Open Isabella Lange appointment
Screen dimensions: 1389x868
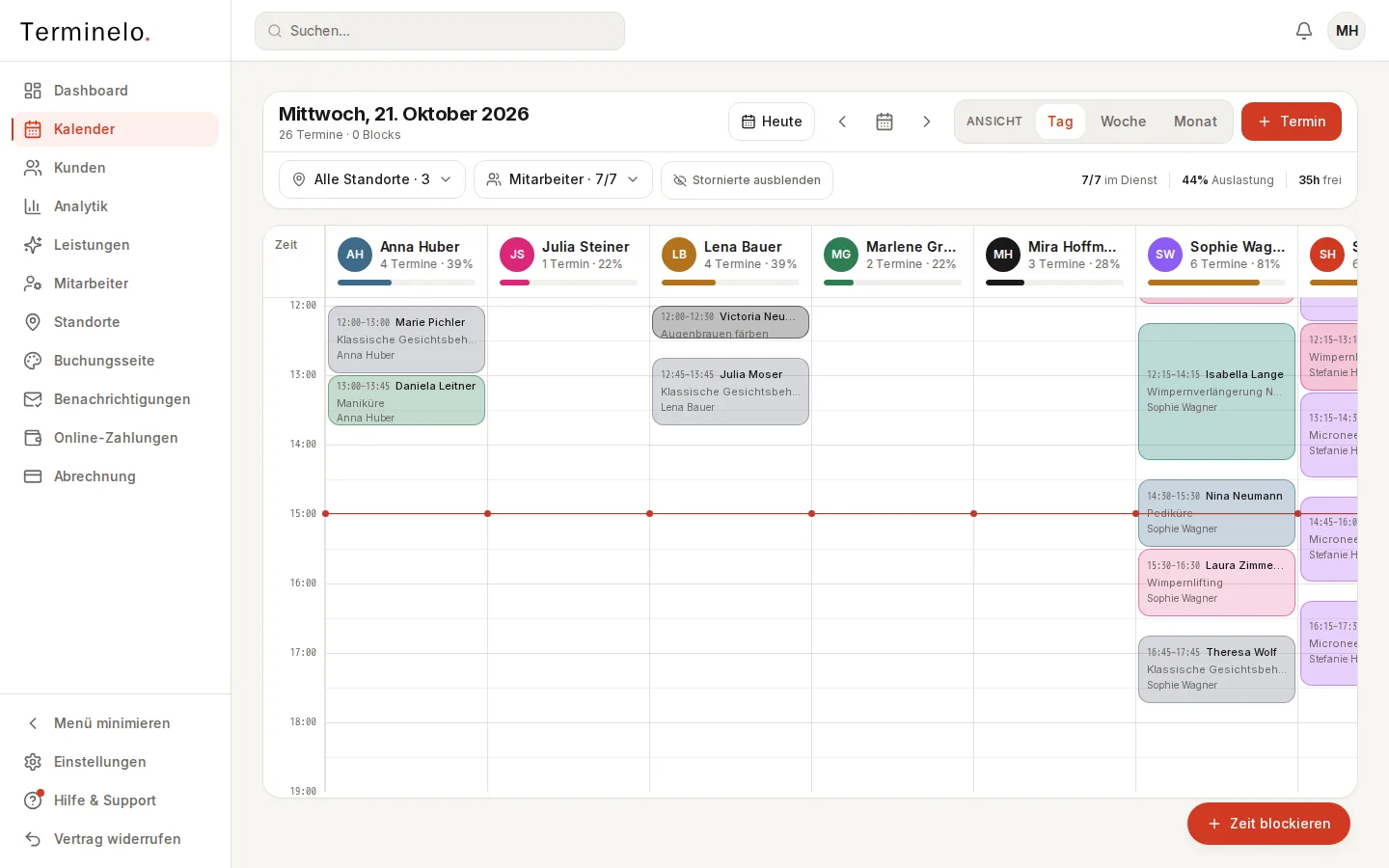pos(1216,392)
